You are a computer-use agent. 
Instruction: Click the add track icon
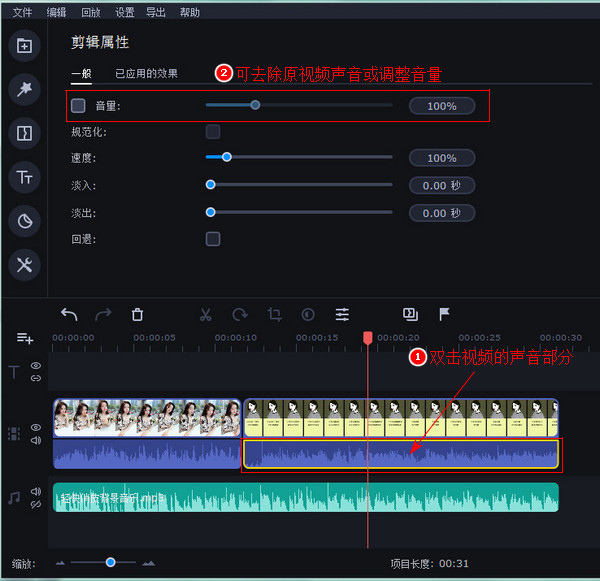coord(25,338)
